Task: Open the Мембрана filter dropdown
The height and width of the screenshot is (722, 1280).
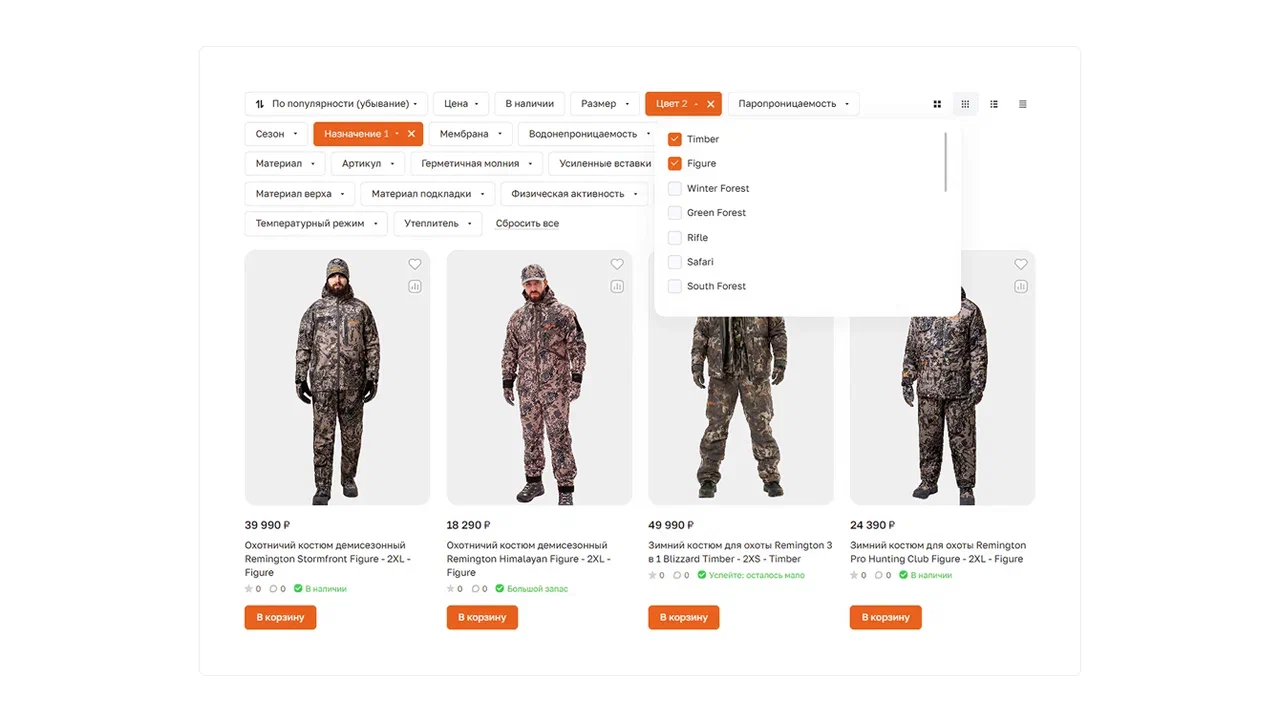Action: click(x=471, y=134)
